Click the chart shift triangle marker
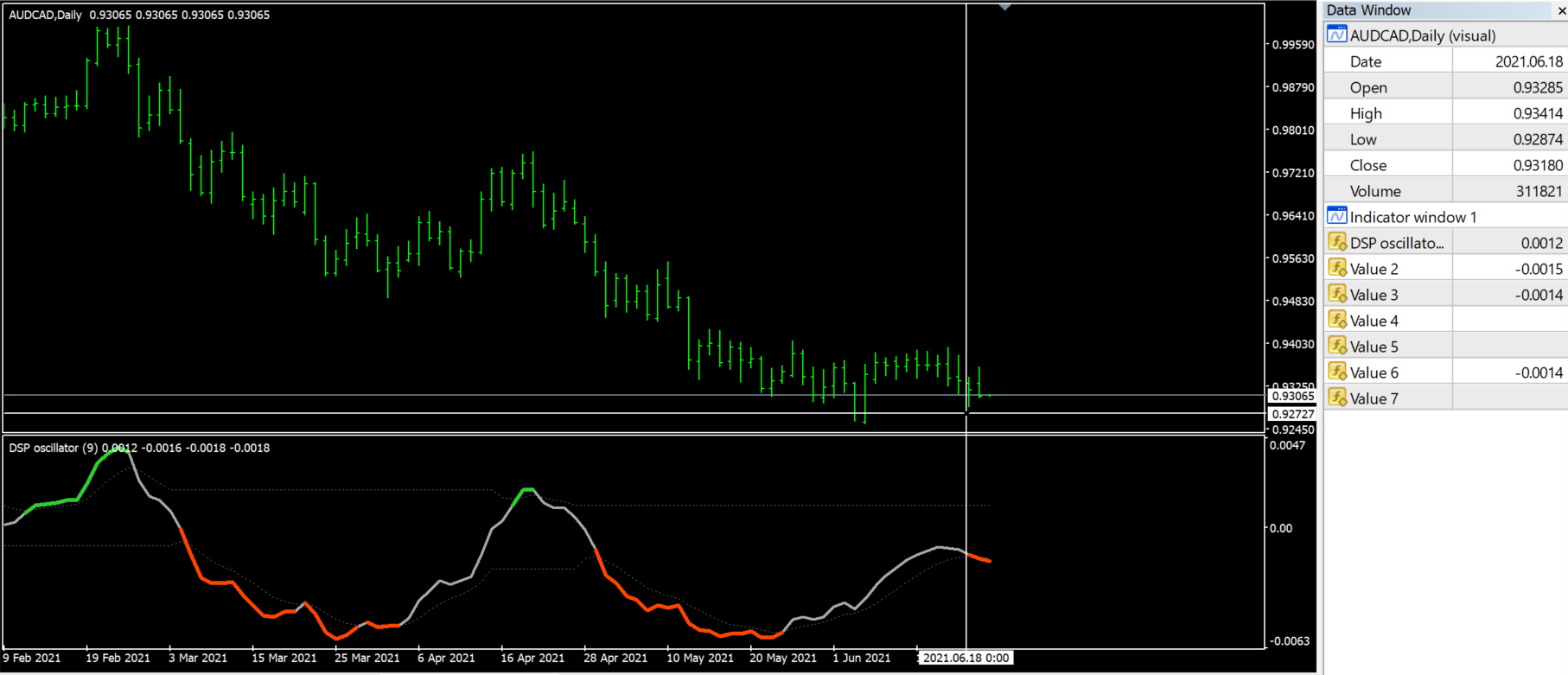The width and height of the screenshot is (1568, 675). coord(1004,7)
